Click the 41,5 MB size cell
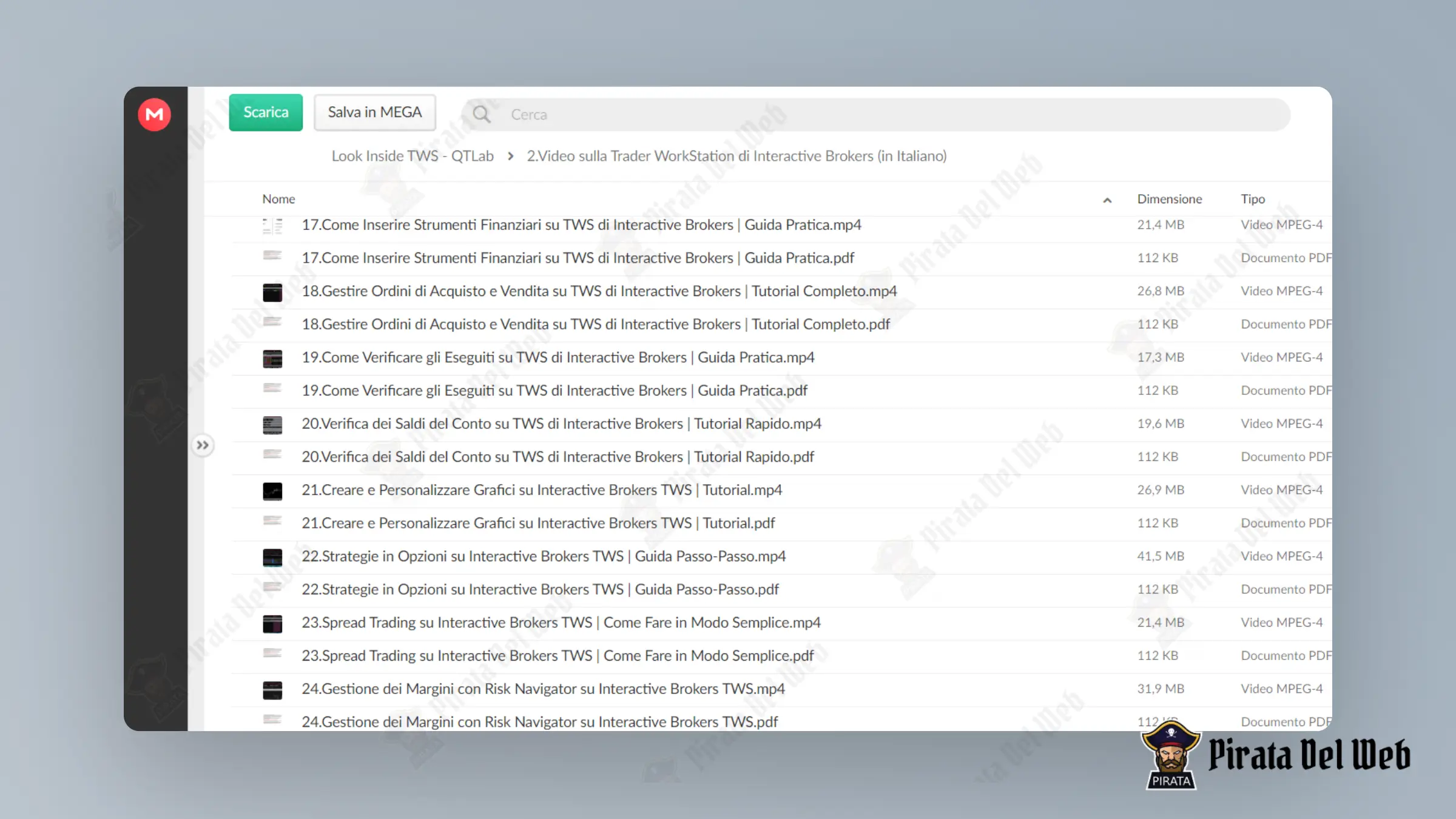 coord(1161,556)
